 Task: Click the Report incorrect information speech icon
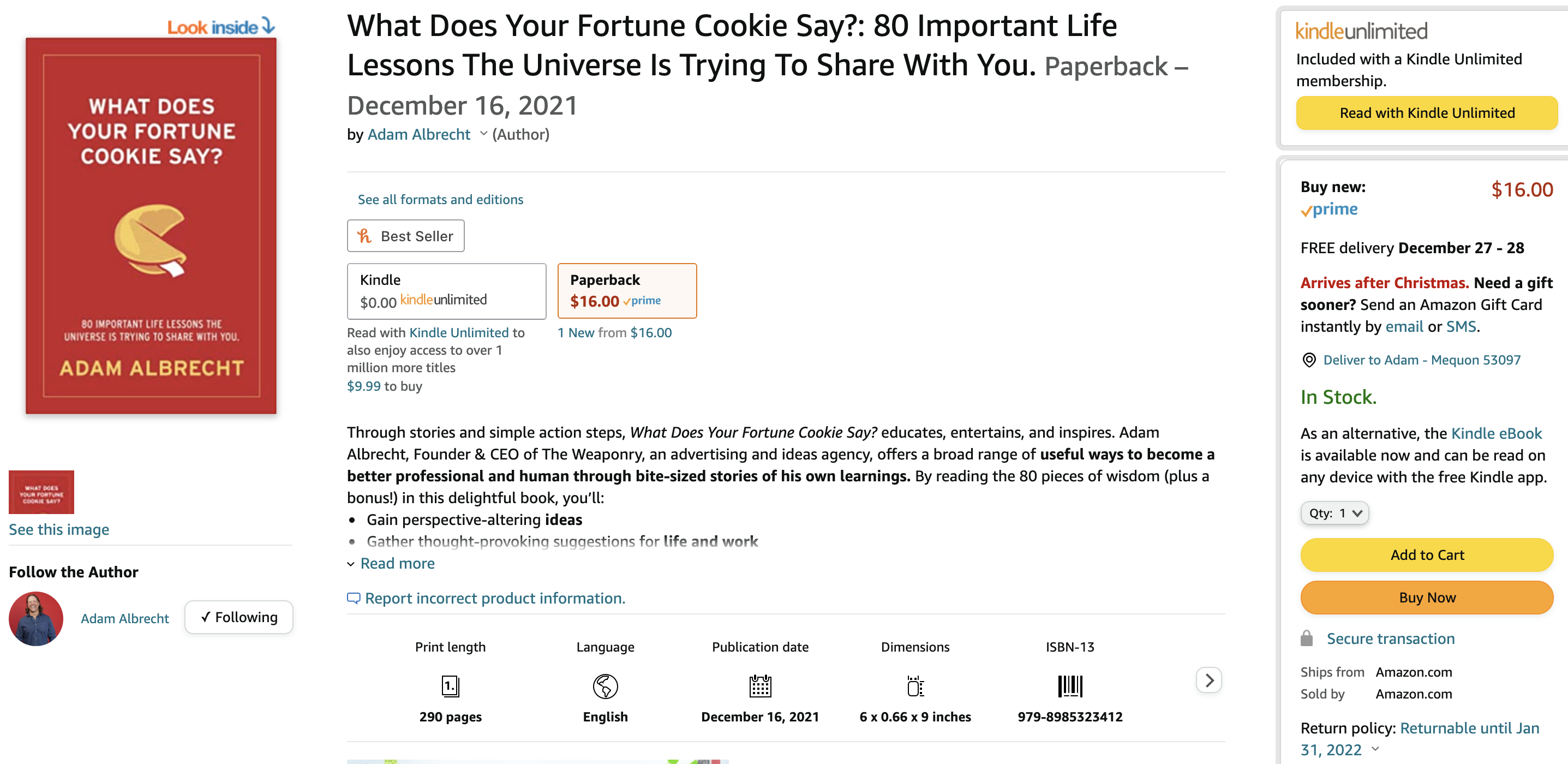[354, 599]
